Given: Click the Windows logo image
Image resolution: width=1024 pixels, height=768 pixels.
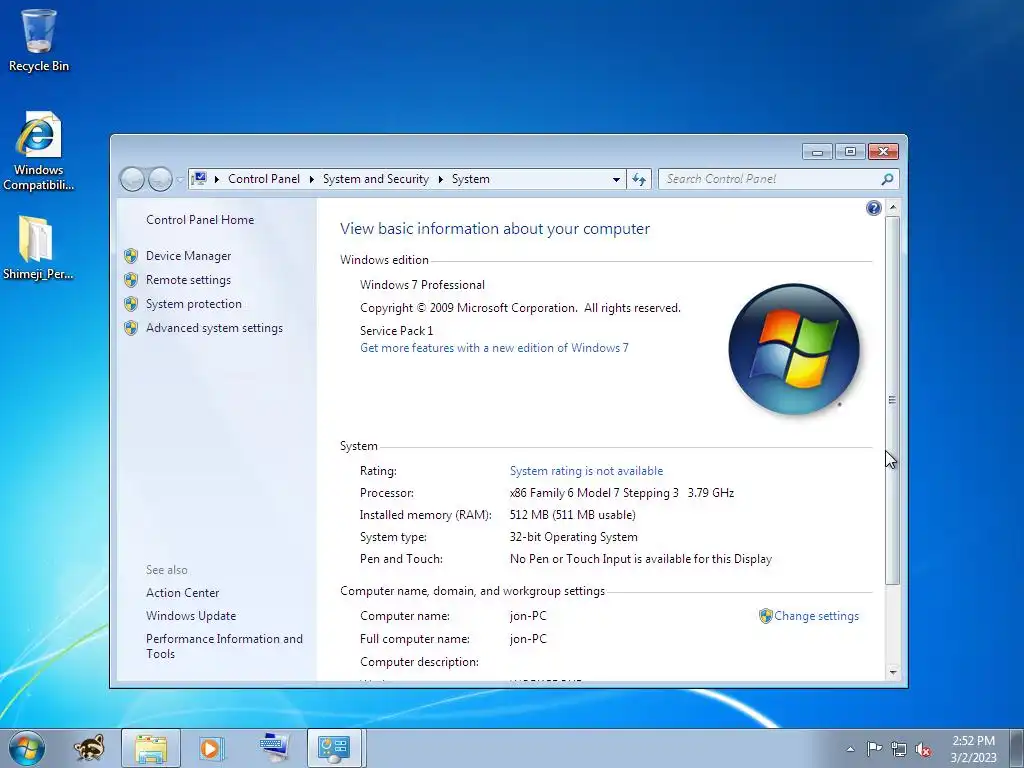Looking at the screenshot, I should [x=793, y=349].
